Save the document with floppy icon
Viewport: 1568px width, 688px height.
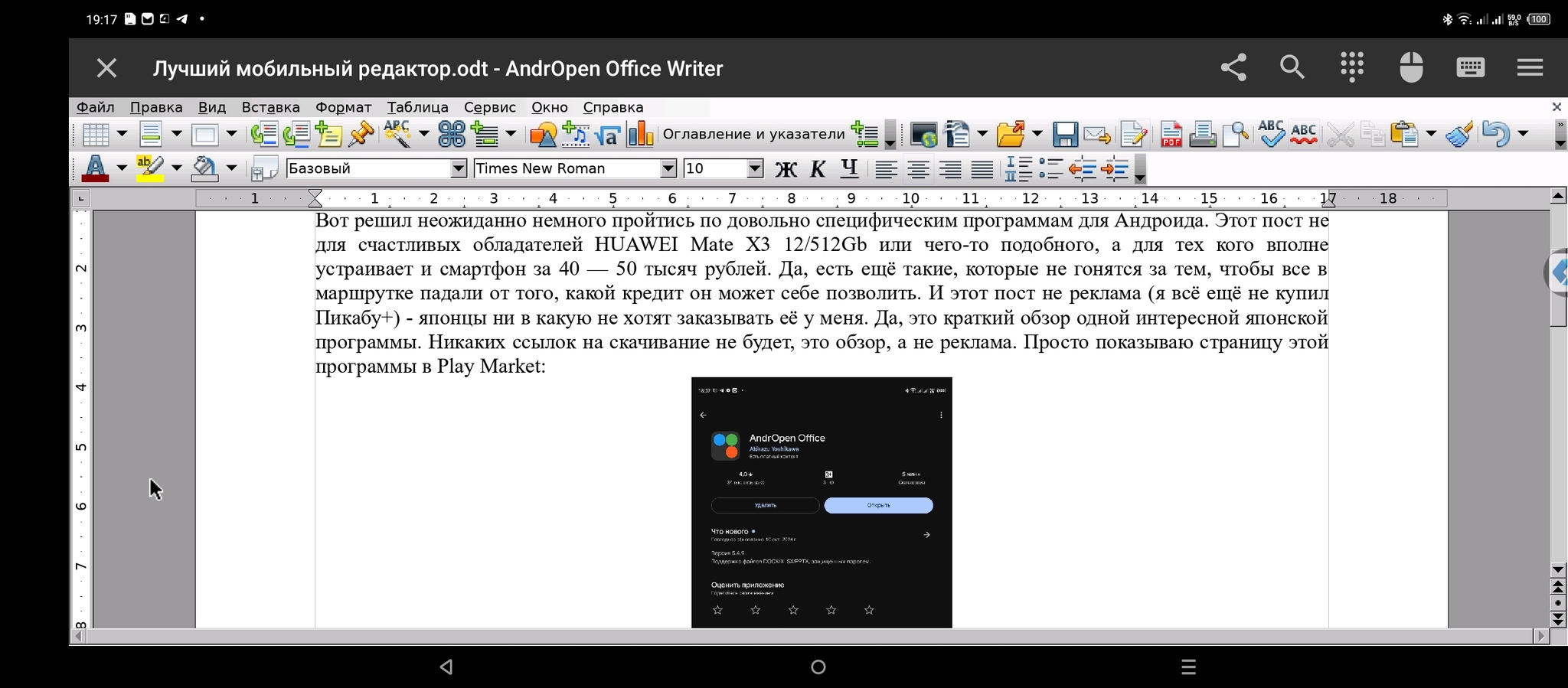pos(1065,135)
